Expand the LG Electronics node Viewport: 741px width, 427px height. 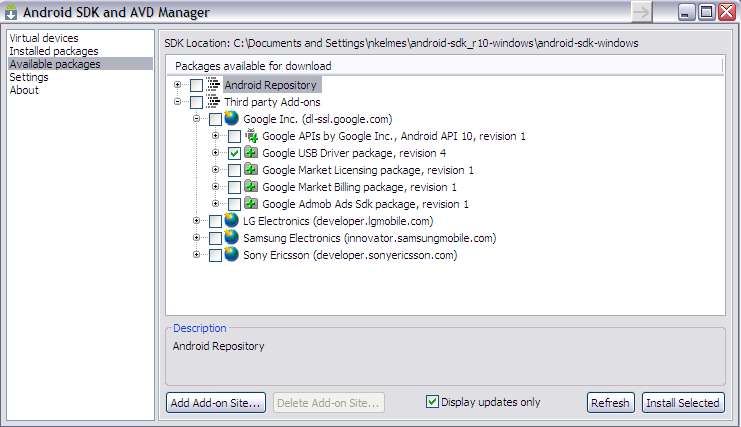[x=197, y=221]
